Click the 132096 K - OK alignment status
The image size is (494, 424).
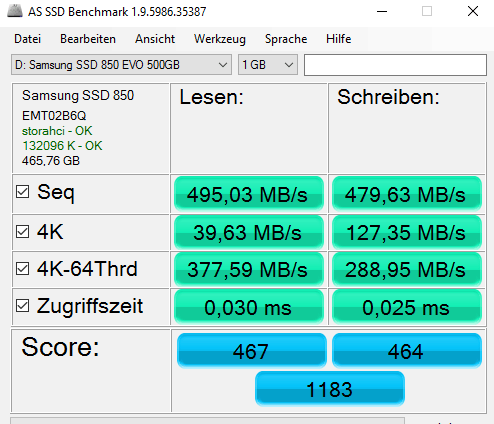click(62, 146)
